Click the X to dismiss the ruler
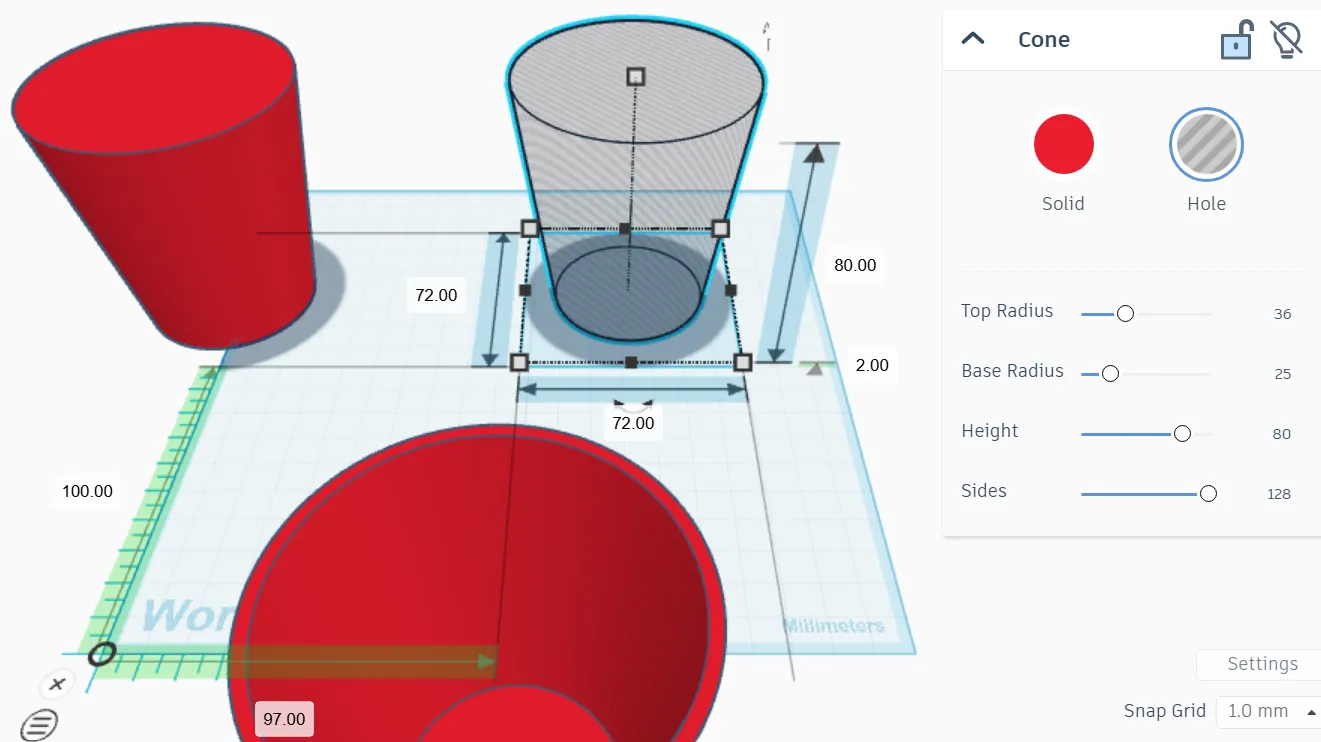The width and height of the screenshot is (1321, 742). click(57, 683)
